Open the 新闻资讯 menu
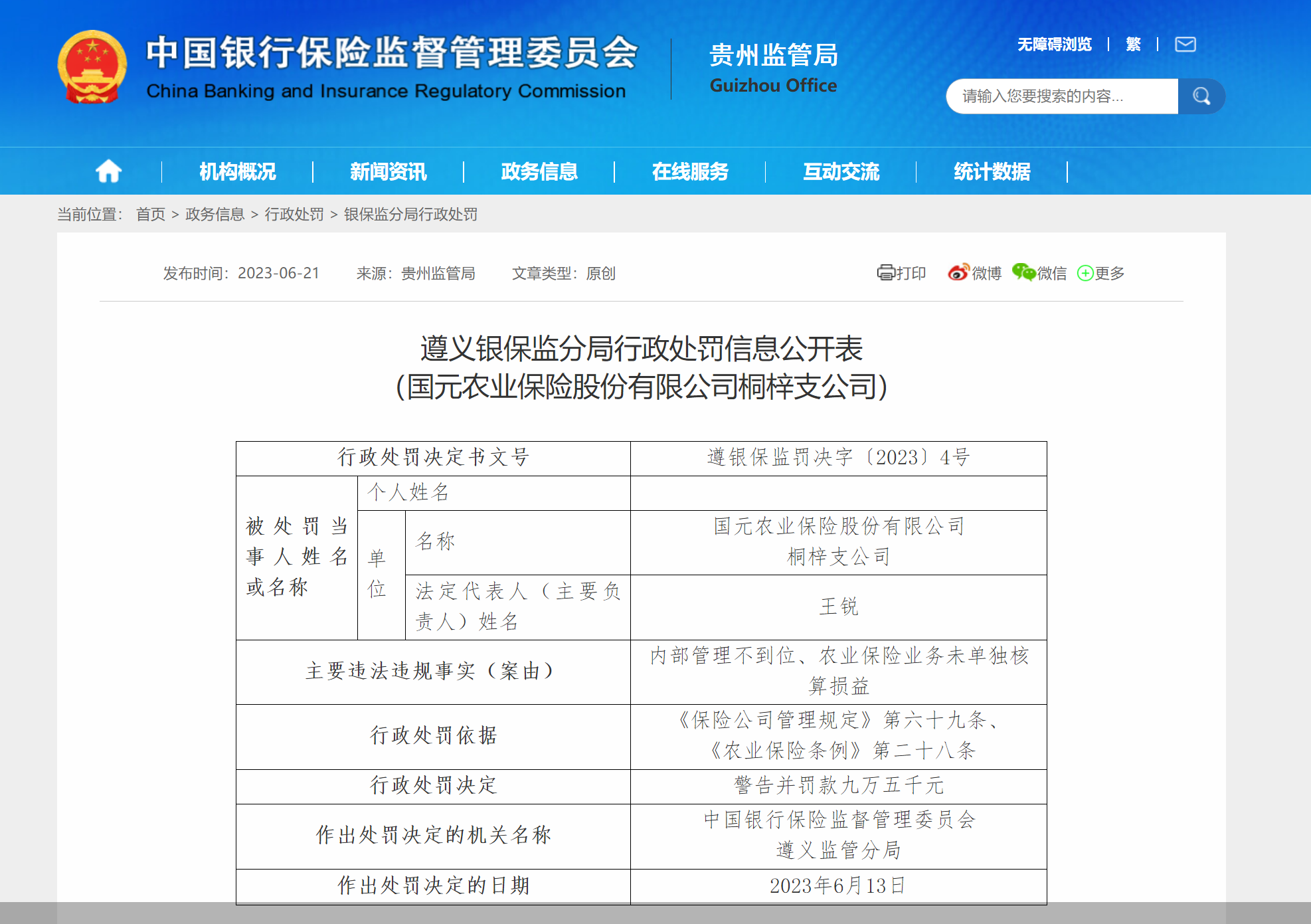The image size is (1311, 924). click(x=387, y=171)
